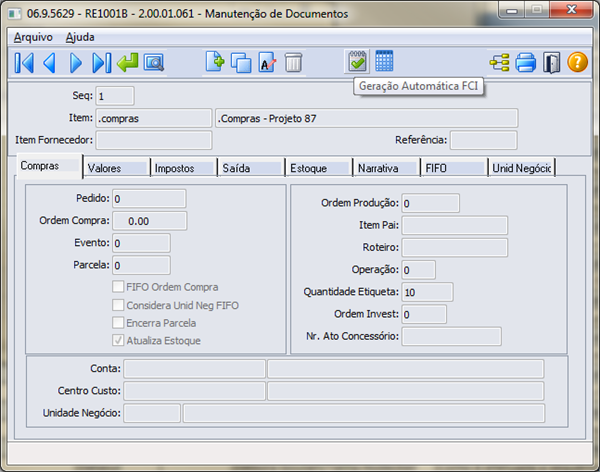
Task: Modify the record with edit icon
Action: coord(267,62)
